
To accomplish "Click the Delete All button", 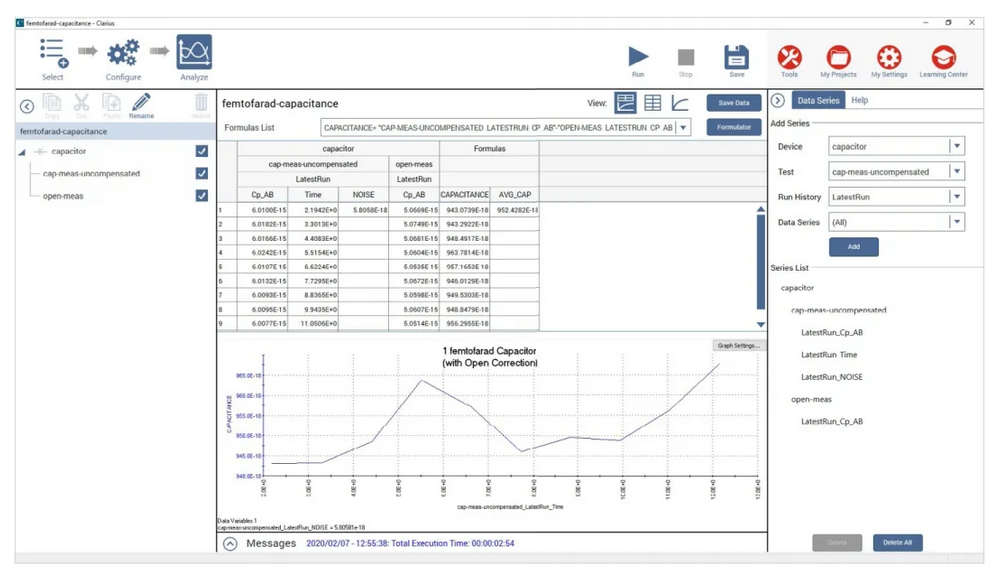I will [x=897, y=543].
